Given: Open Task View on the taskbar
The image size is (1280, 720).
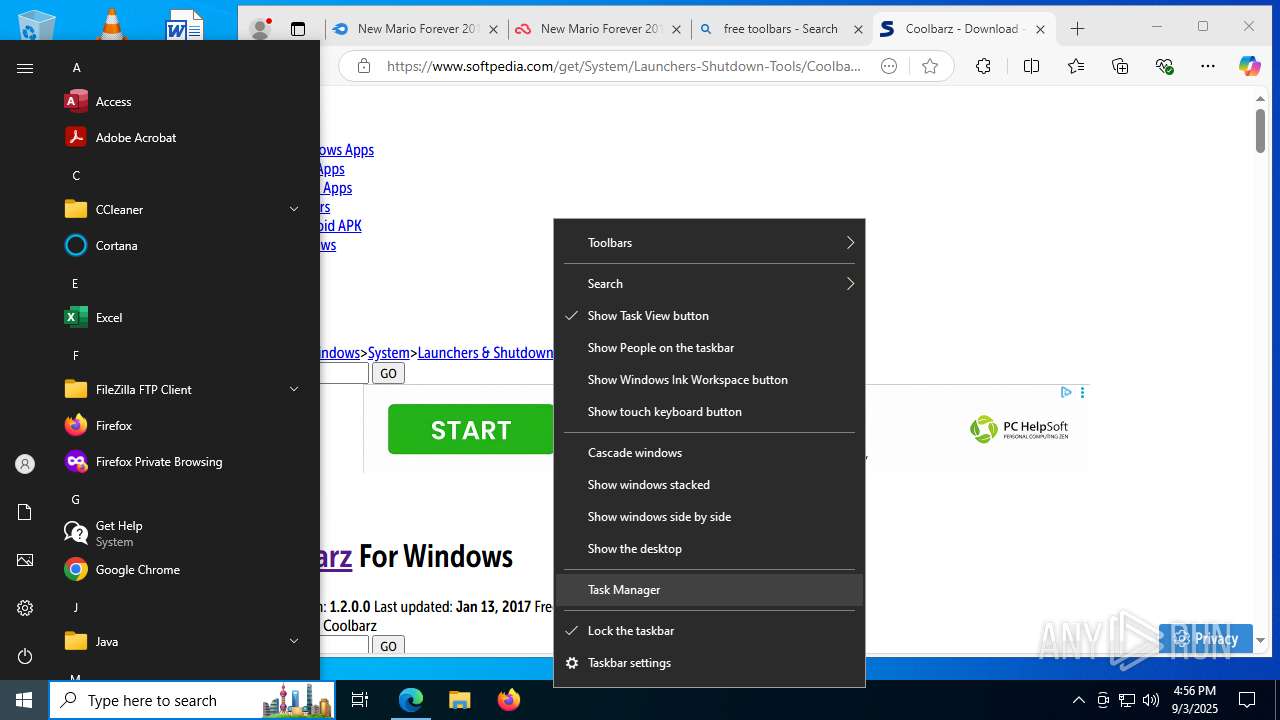Looking at the screenshot, I should point(360,700).
